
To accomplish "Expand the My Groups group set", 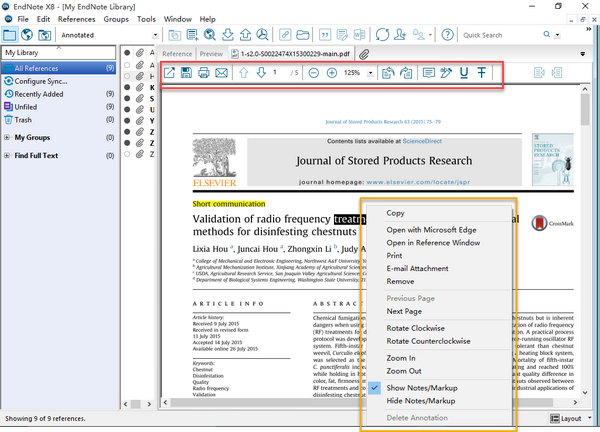I will pyautogui.click(x=7, y=137).
